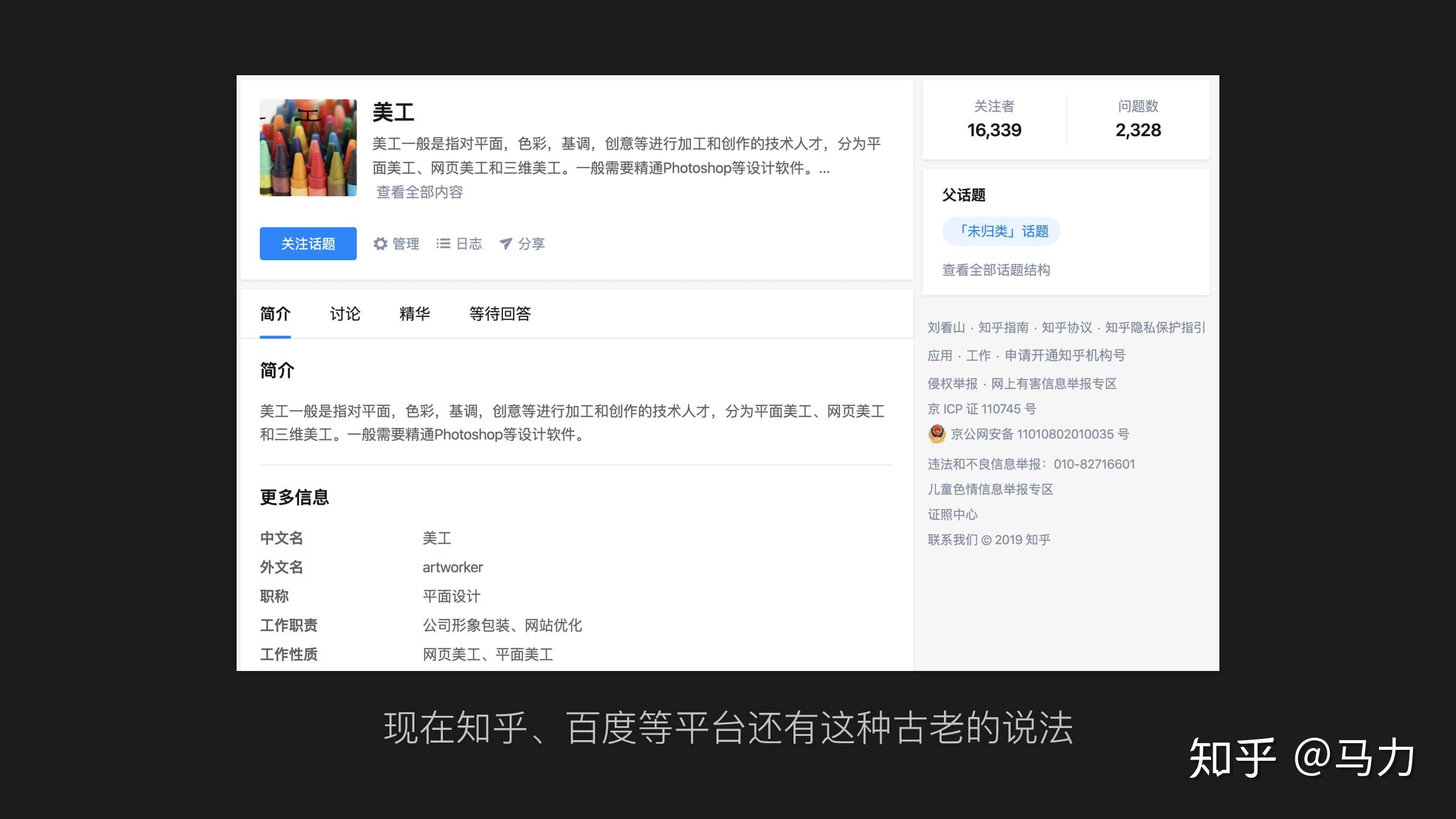Open 查看全部内容 to expand the description
The height and width of the screenshot is (819, 1456).
tap(419, 192)
